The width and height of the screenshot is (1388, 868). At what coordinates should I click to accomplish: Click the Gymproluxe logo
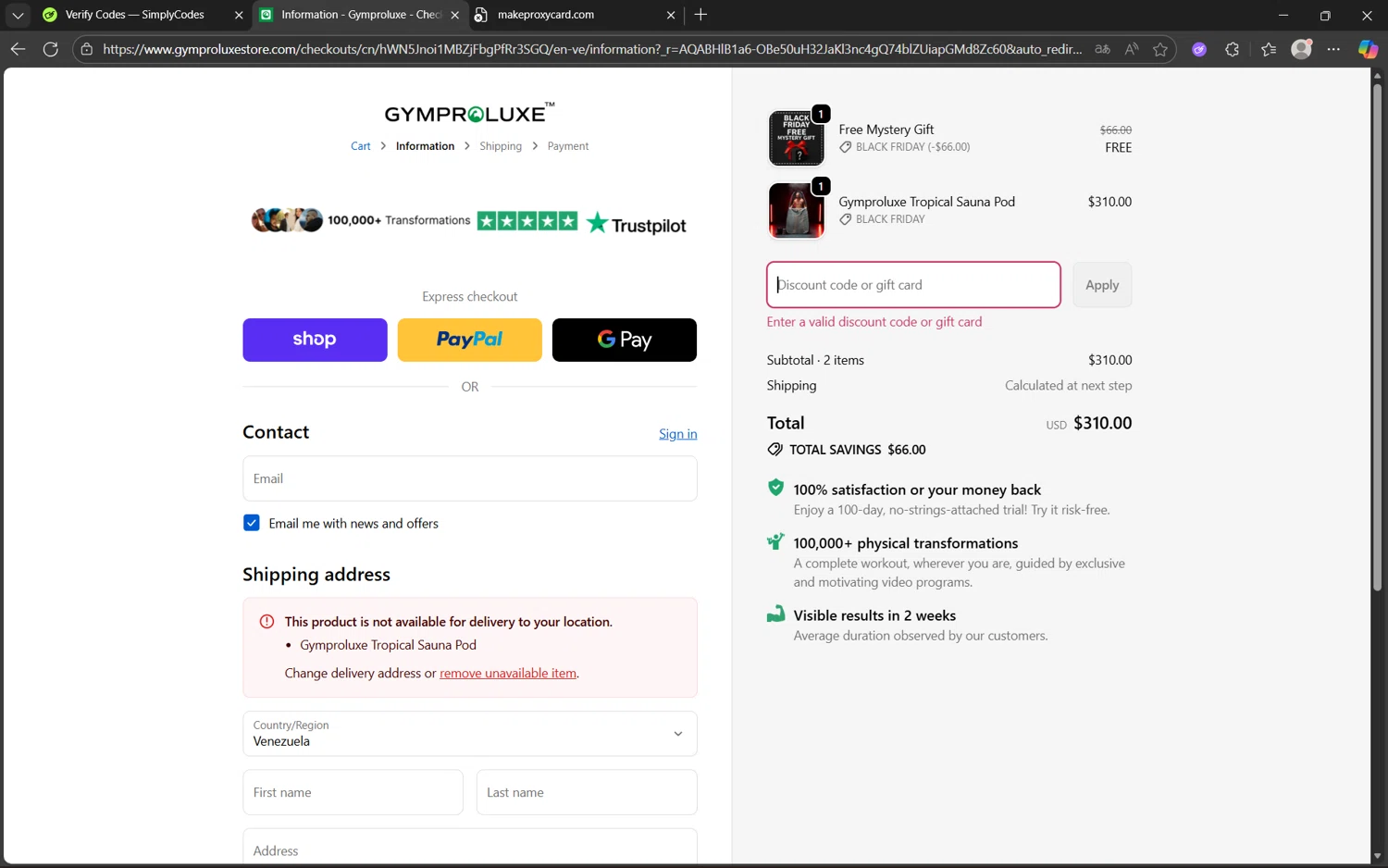pyautogui.click(x=469, y=113)
